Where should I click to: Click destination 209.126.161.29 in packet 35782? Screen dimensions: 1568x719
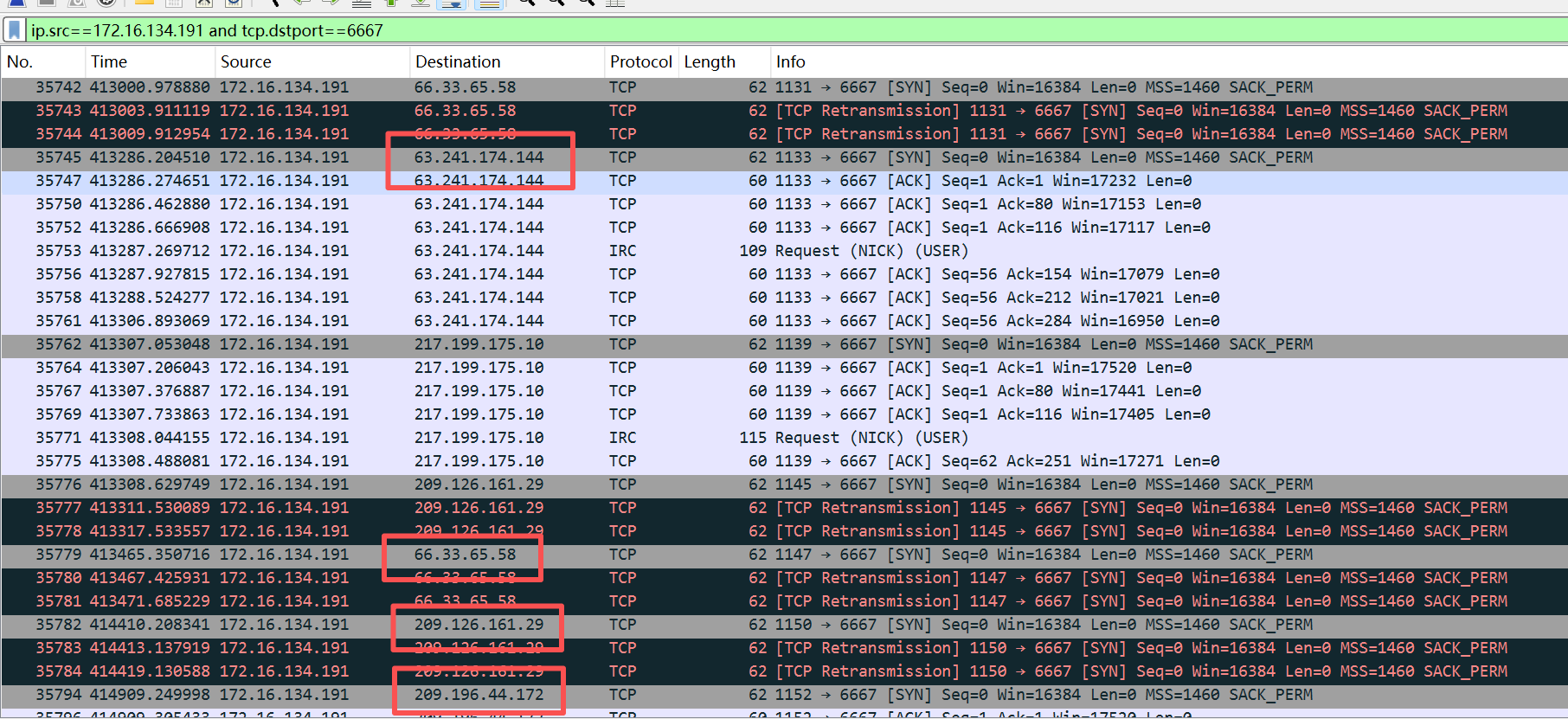click(x=479, y=625)
